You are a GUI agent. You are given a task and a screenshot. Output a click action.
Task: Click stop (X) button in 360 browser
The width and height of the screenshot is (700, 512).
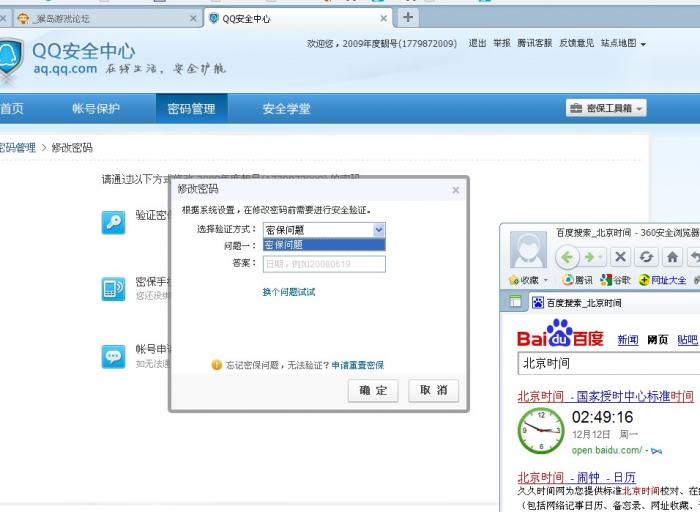point(620,257)
